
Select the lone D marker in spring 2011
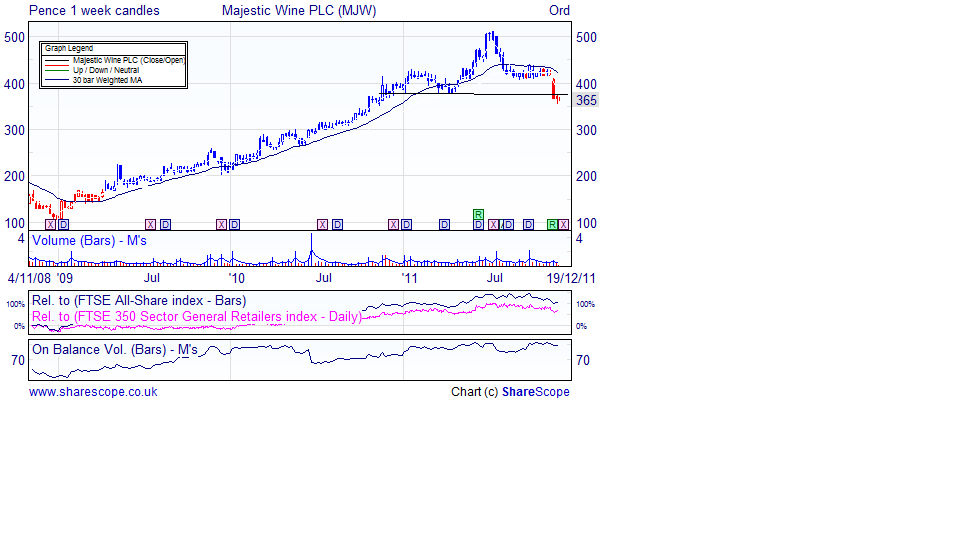tap(444, 225)
